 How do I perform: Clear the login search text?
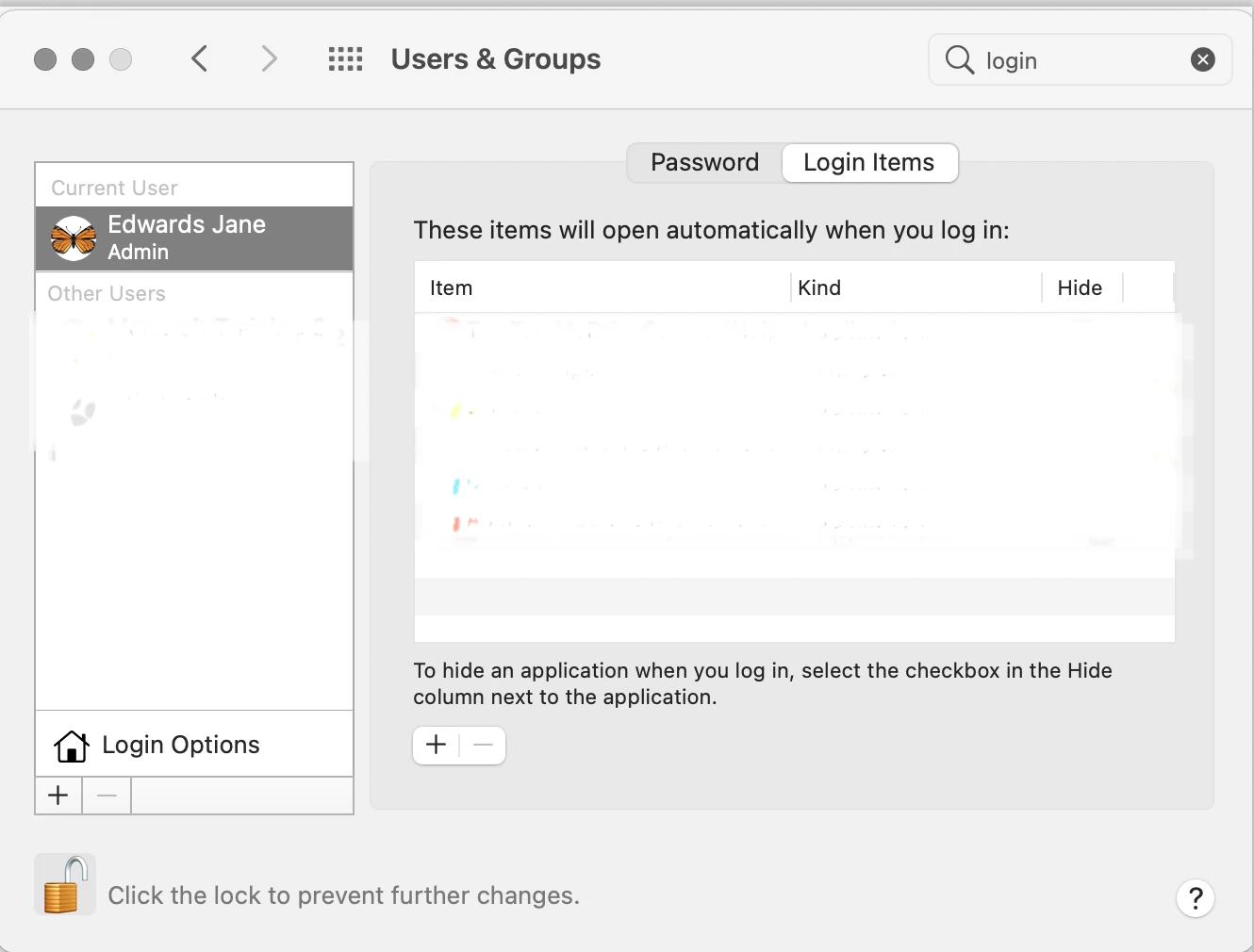pos(1202,60)
